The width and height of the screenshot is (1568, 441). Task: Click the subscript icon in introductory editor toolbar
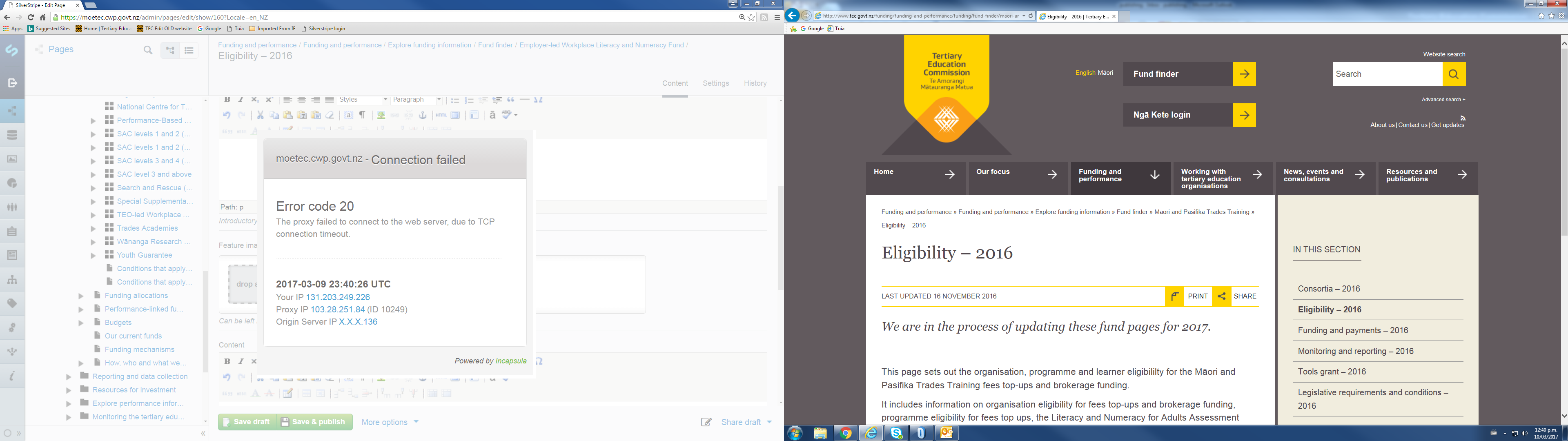(255, 100)
